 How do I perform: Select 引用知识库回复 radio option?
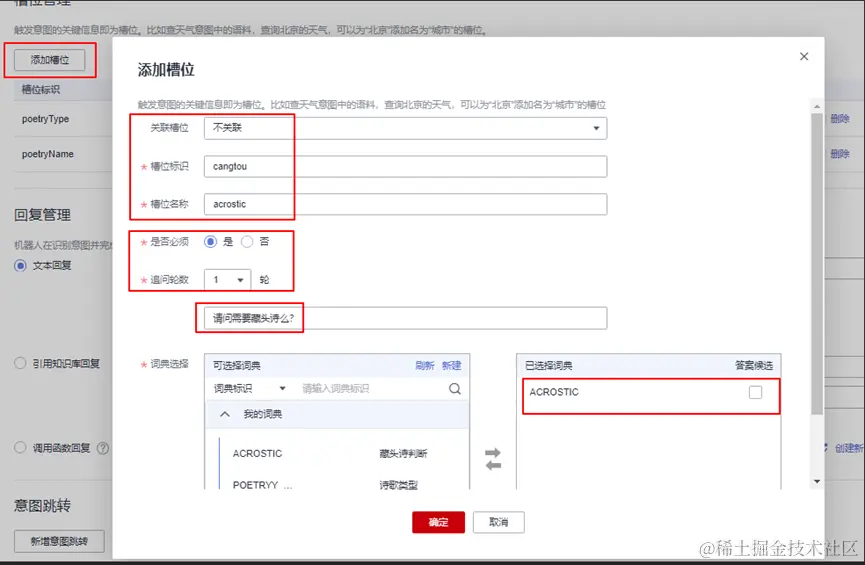pos(20,363)
